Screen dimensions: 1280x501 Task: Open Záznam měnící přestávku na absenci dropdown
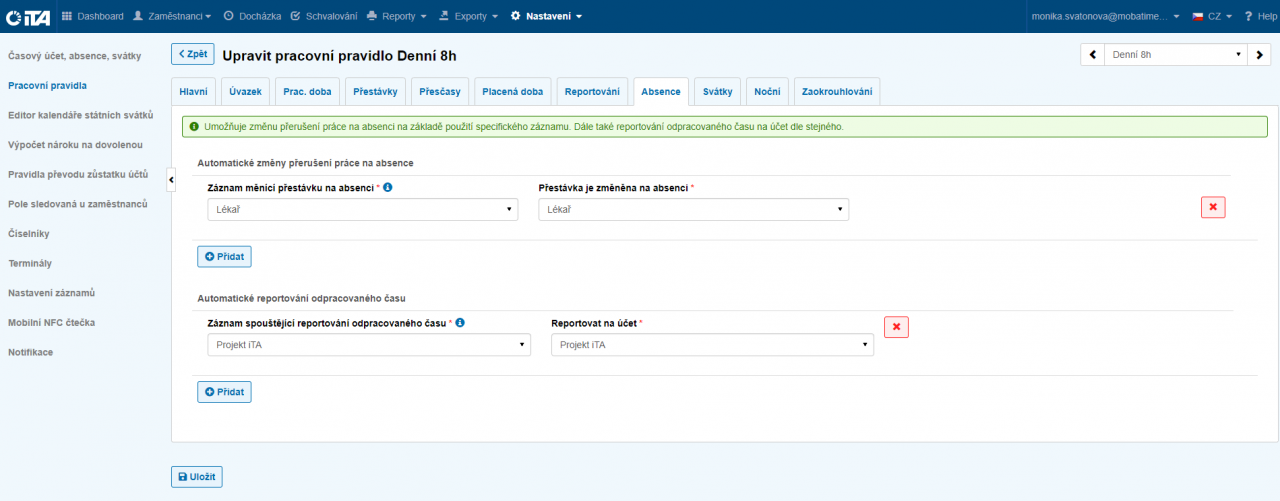pos(362,209)
